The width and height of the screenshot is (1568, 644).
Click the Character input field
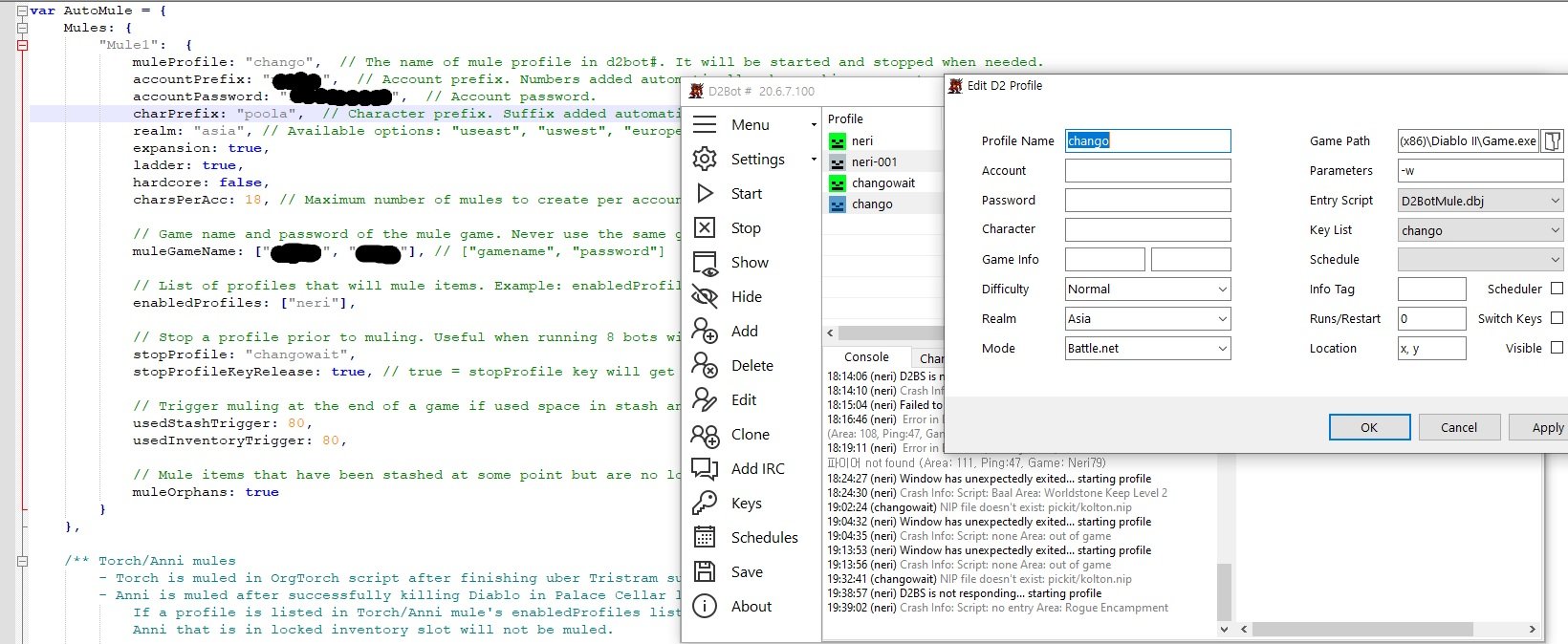[x=1147, y=230]
